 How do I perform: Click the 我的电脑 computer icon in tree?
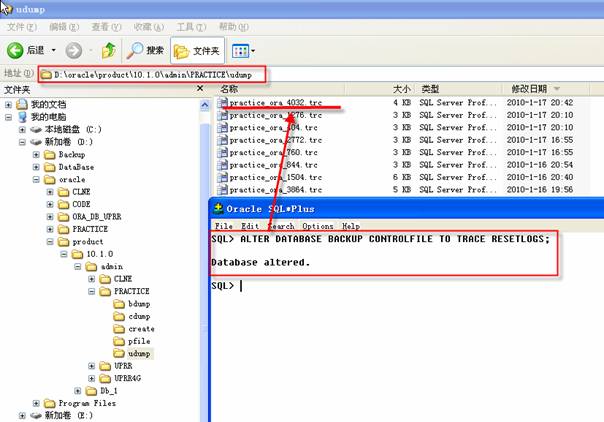(x=22, y=117)
